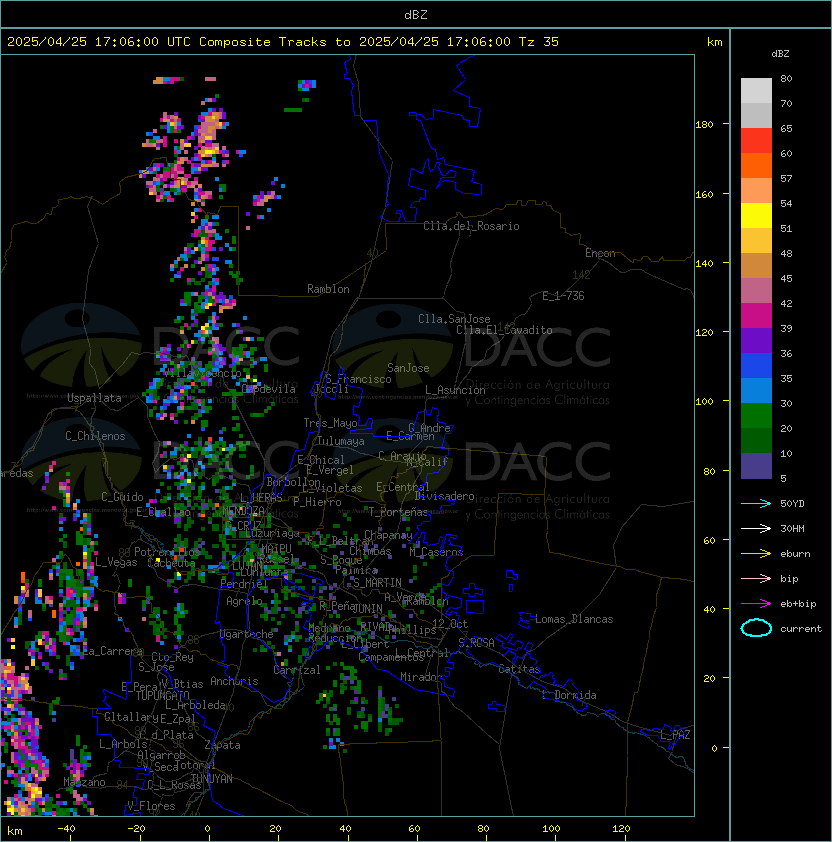This screenshot has width=832, height=842.
Task: Click the 'C_Chilenos' place label
Action: (95, 436)
